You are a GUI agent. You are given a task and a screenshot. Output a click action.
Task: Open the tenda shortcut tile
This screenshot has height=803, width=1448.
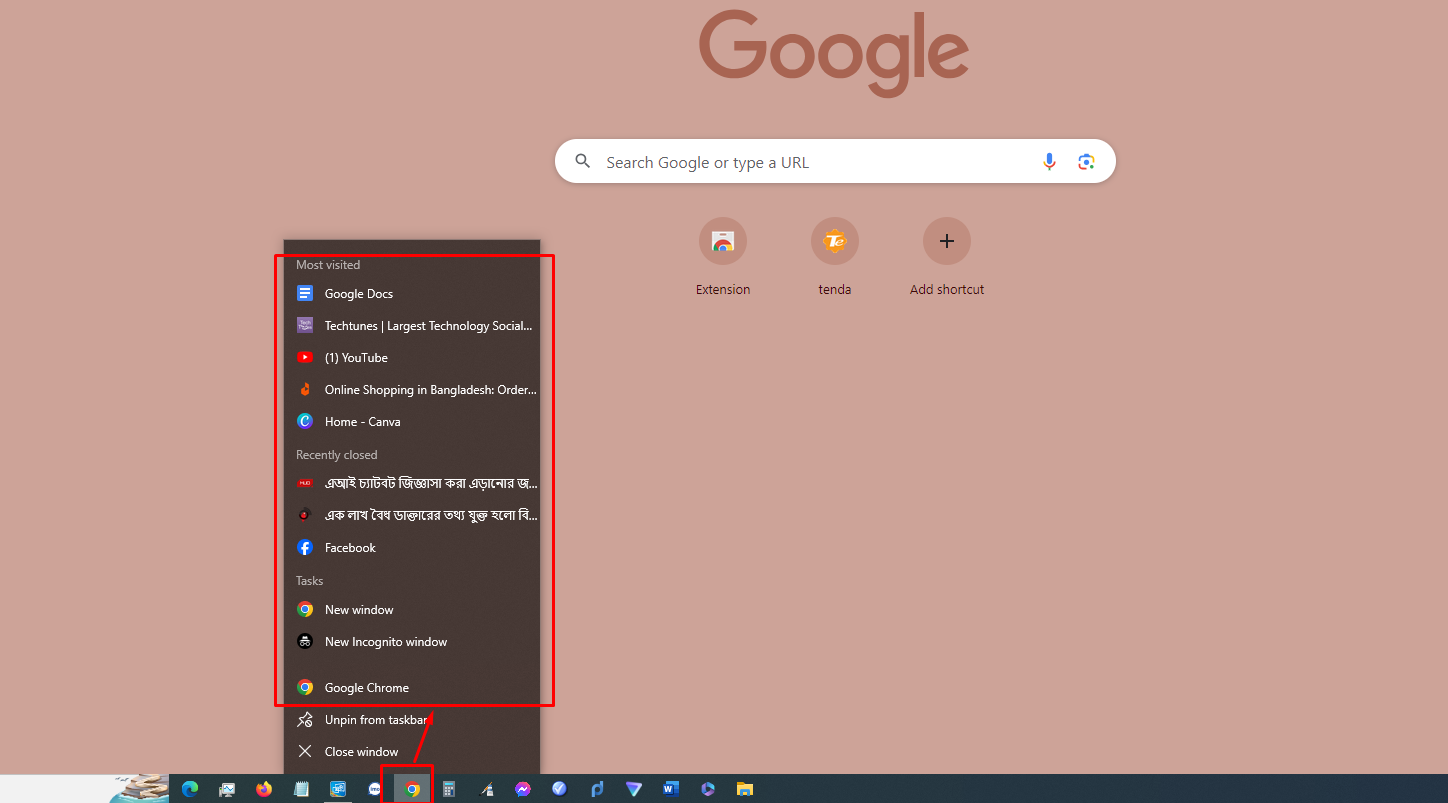pos(835,257)
